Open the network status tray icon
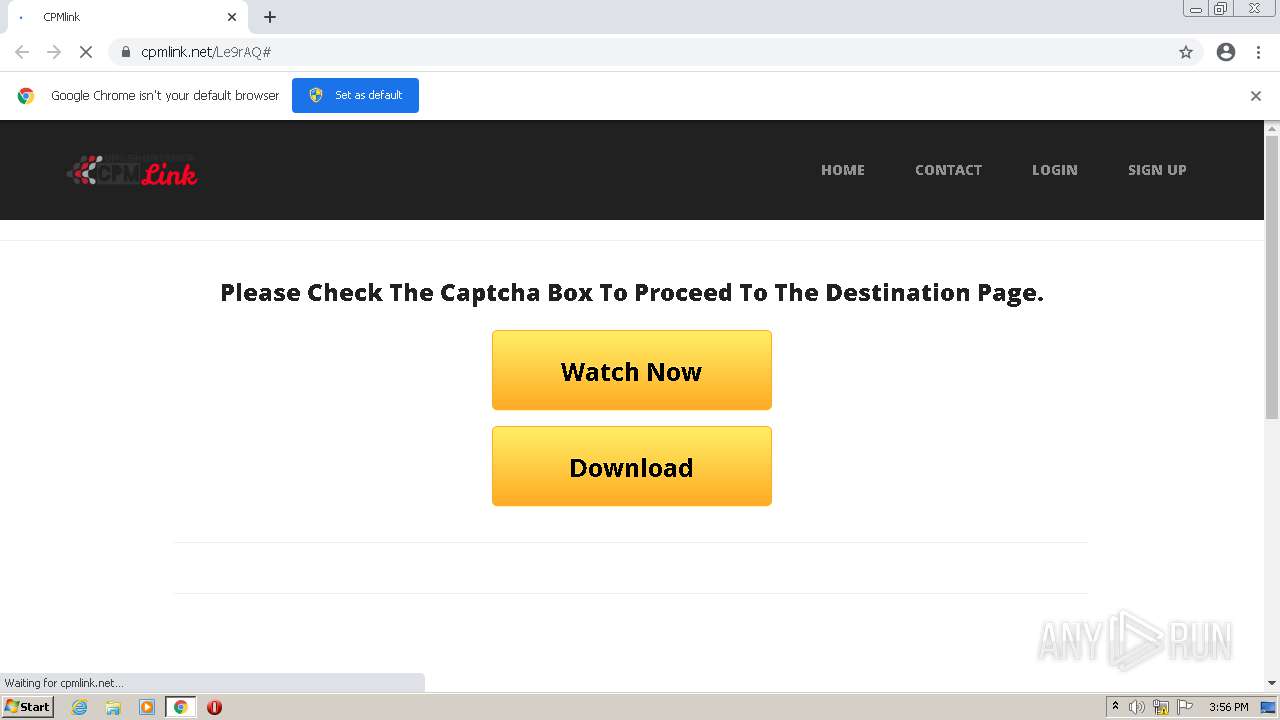The height and width of the screenshot is (720, 1280). tap(1161, 707)
